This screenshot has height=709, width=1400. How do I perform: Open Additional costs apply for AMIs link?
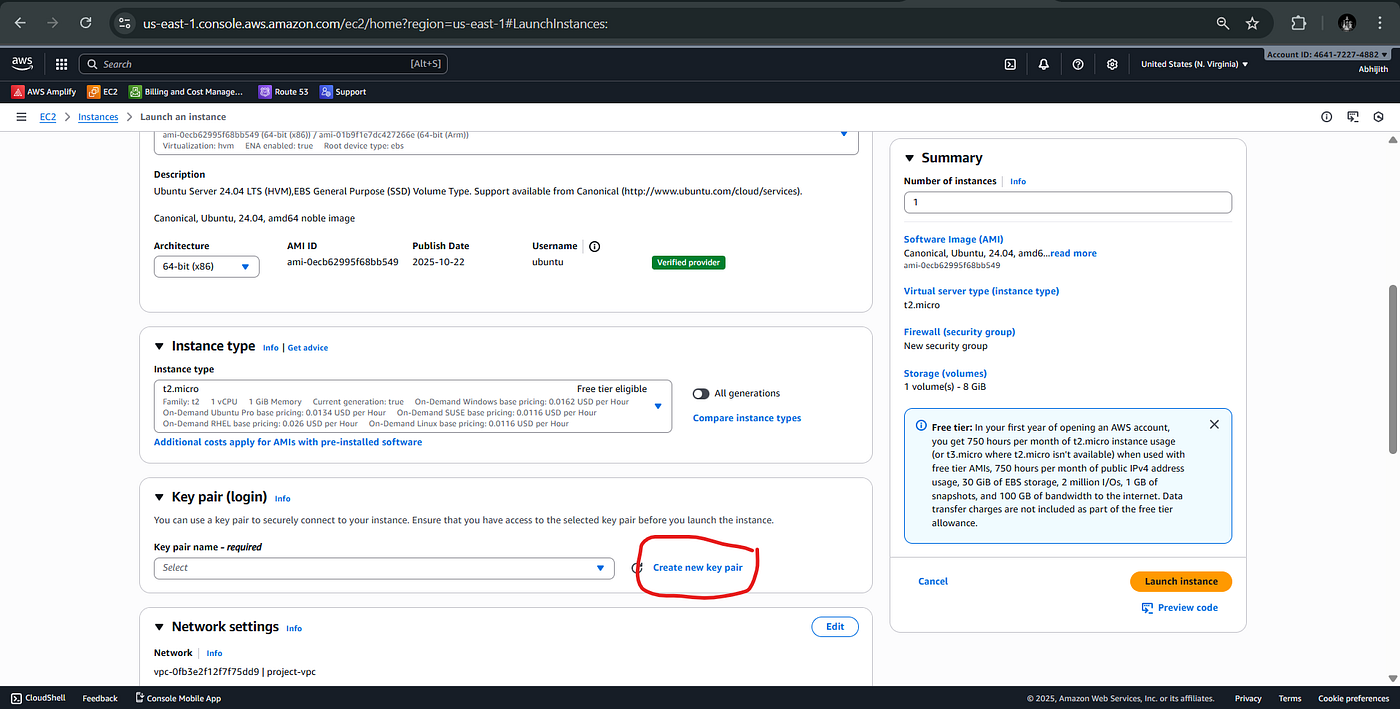click(288, 442)
